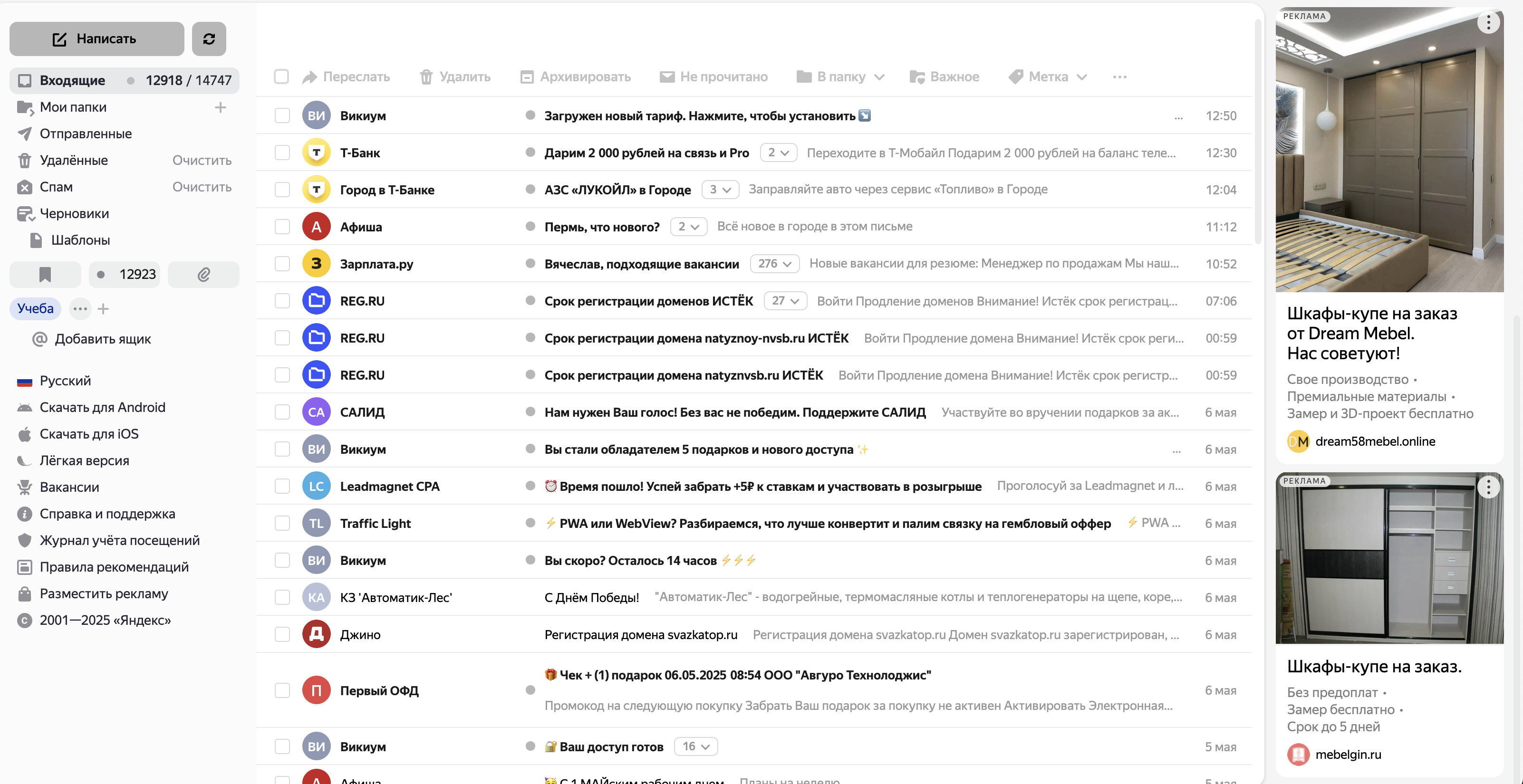
Task: Open the Удалённые folder
Action: coord(73,160)
